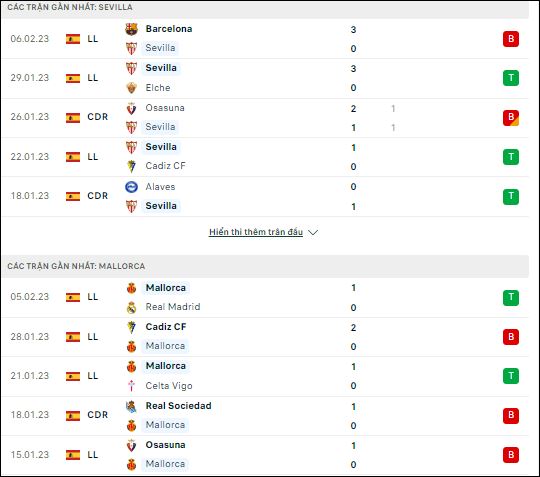540x477 pixels.
Task: Open the Mallorca vs Real Madrid match row
Action: tap(265, 298)
